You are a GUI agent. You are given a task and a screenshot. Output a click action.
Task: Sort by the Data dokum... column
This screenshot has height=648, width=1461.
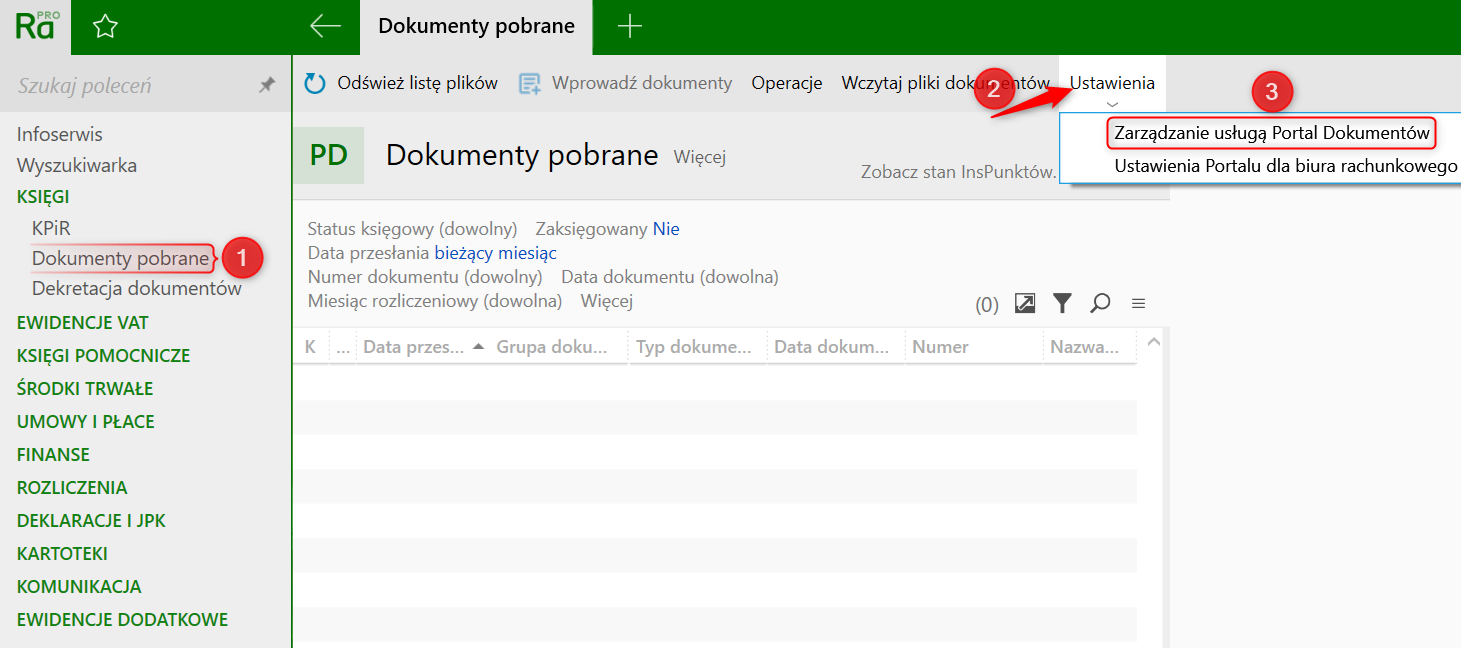[x=837, y=347]
